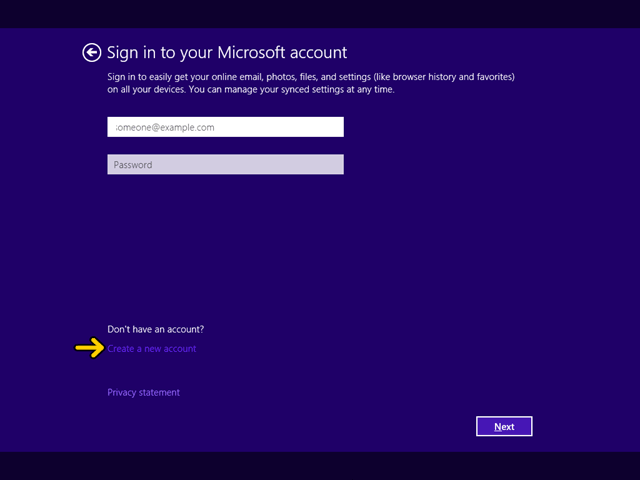Screen dimensions: 640x480
Task: View the Privacy statement link
Action: (143, 392)
